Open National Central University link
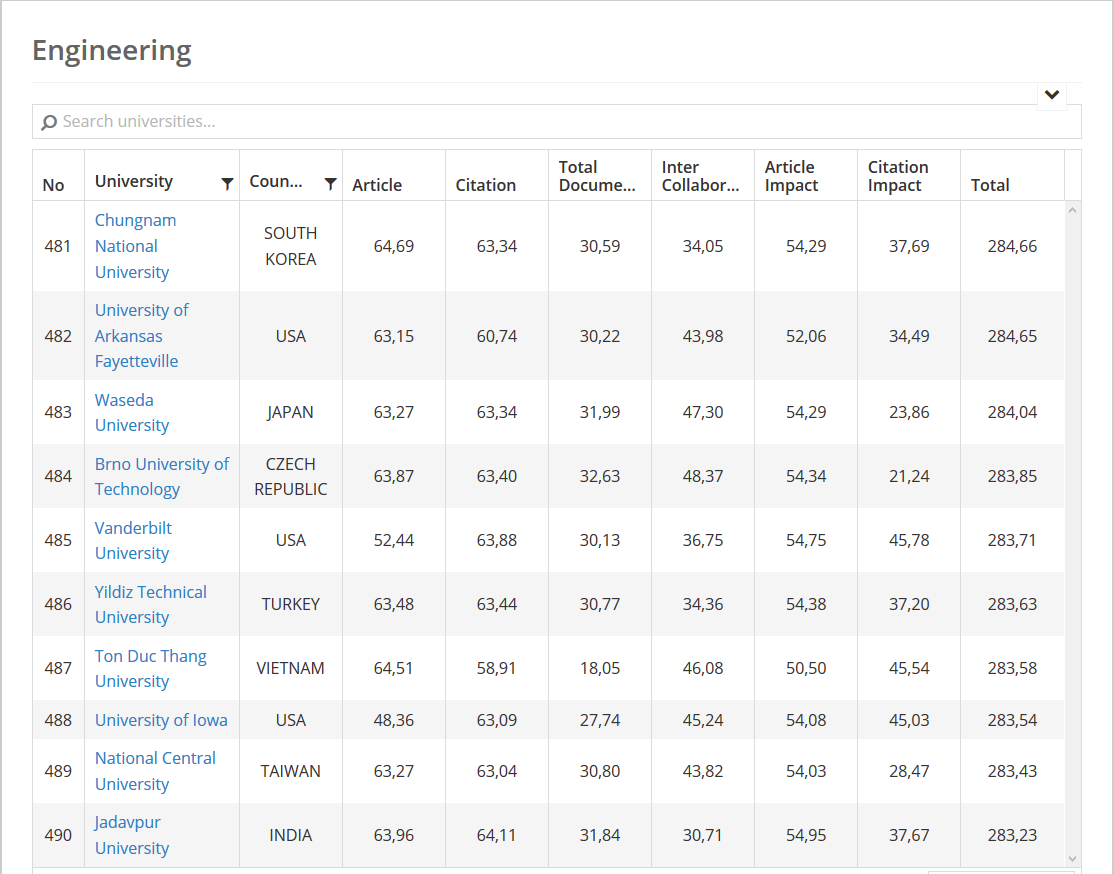This screenshot has height=874, width=1114. (x=155, y=771)
